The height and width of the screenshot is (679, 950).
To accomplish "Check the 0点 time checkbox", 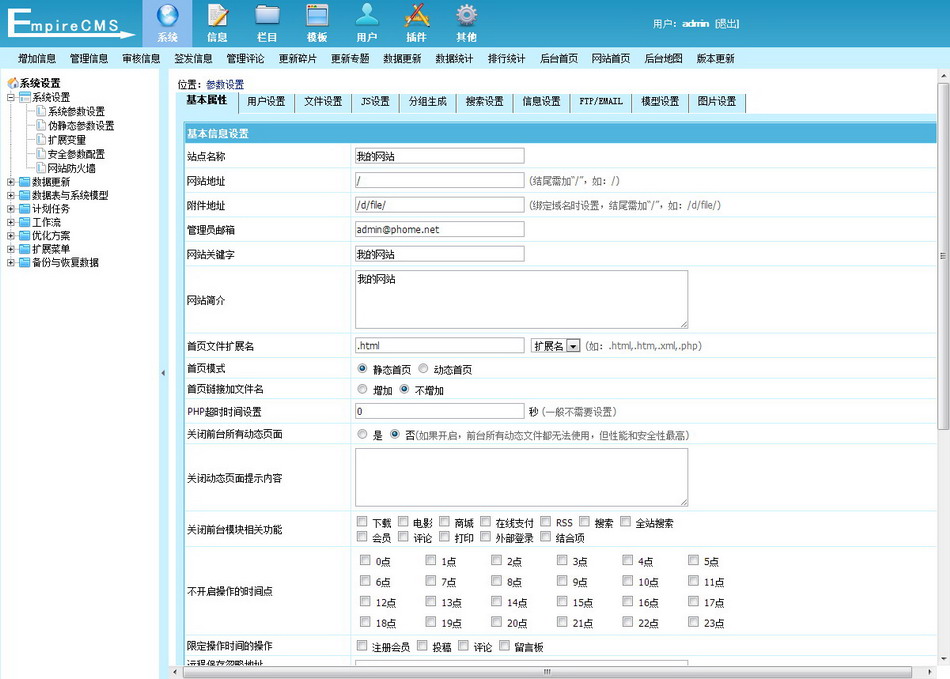I will click(x=365, y=560).
